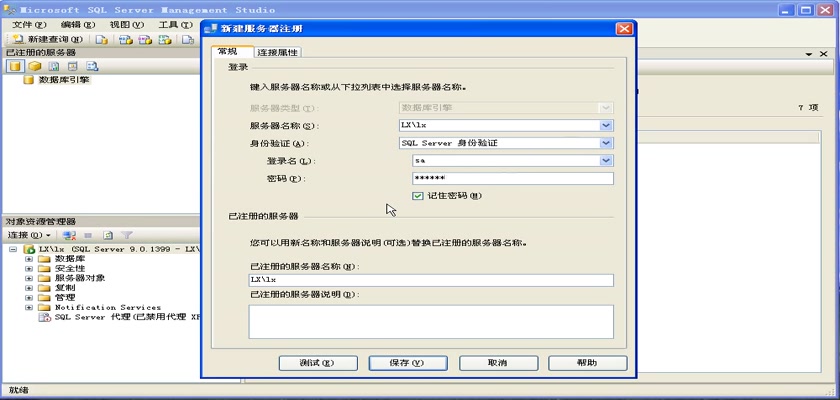Expand the 数据库 folder node
This screenshot has width=840, height=400.
[x=29, y=259]
